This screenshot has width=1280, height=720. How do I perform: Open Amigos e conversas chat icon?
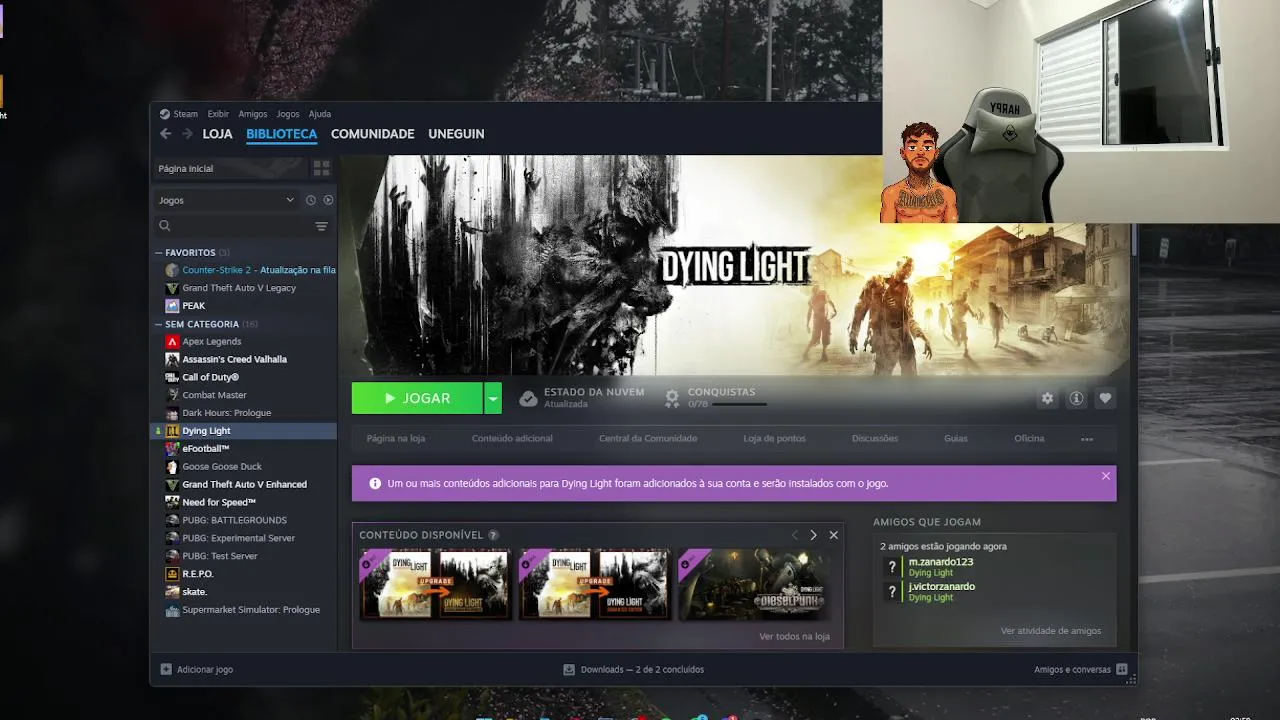[1122, 669]
